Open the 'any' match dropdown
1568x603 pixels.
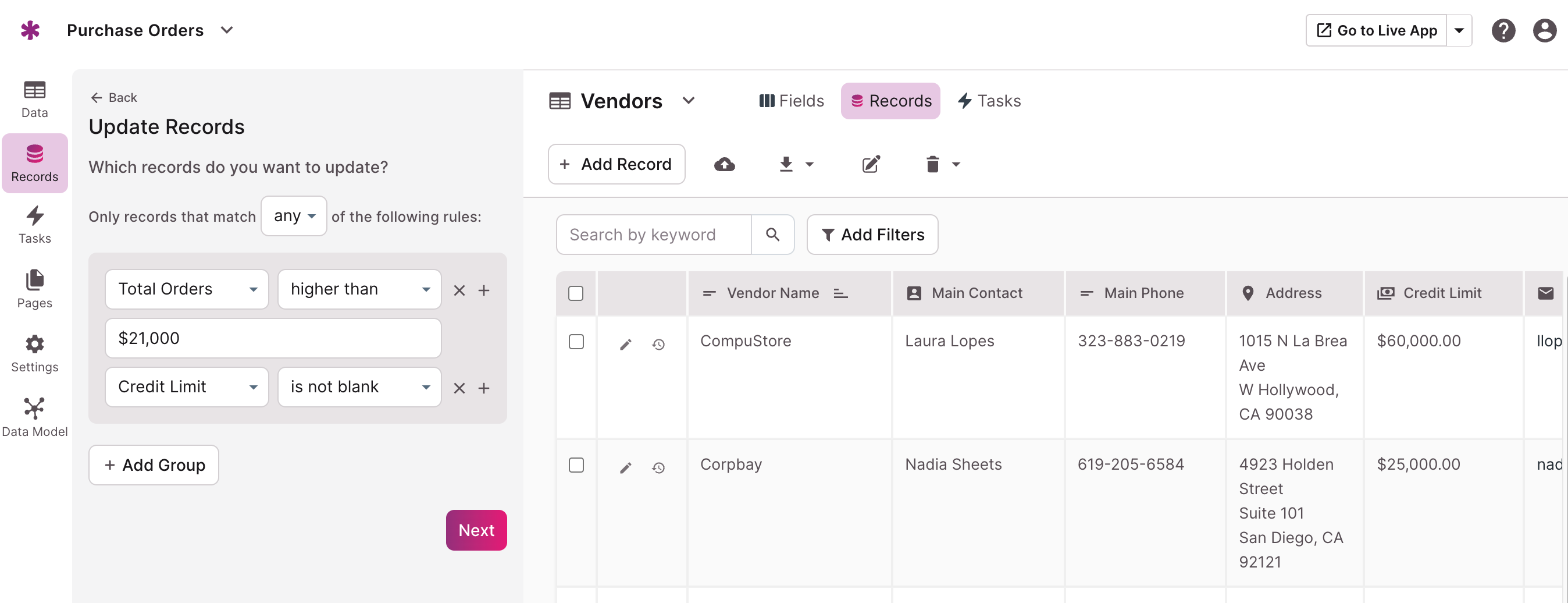click(x=294, y=216)
